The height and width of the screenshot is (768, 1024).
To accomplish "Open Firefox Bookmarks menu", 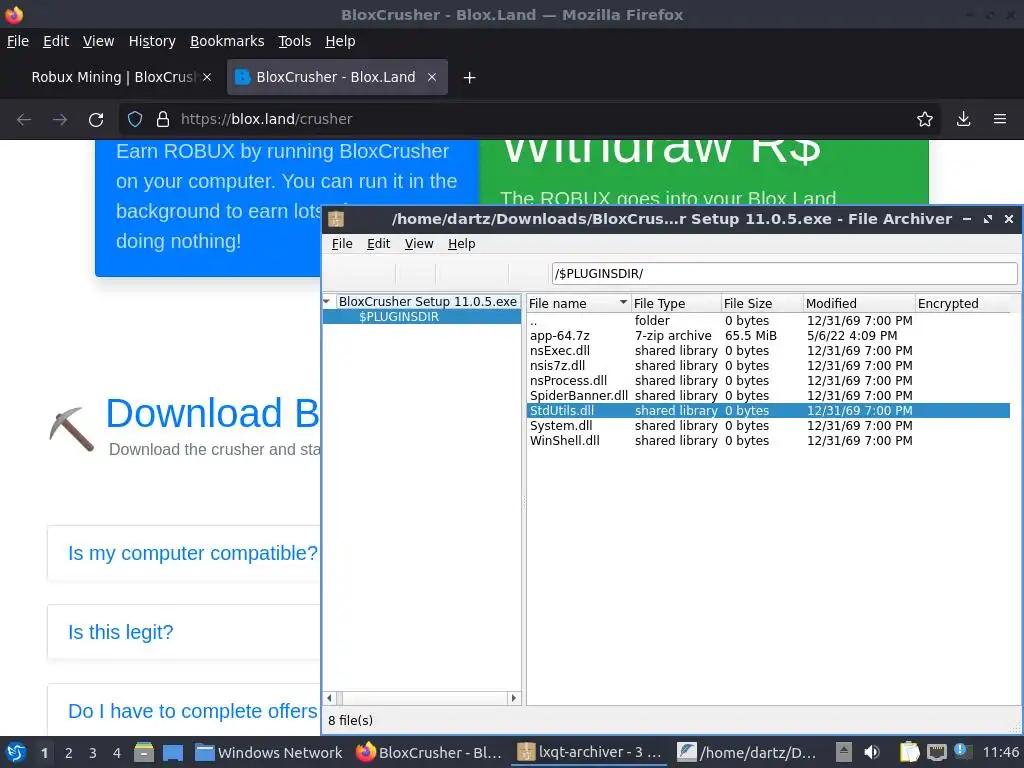I will click(x=227, y=41).
